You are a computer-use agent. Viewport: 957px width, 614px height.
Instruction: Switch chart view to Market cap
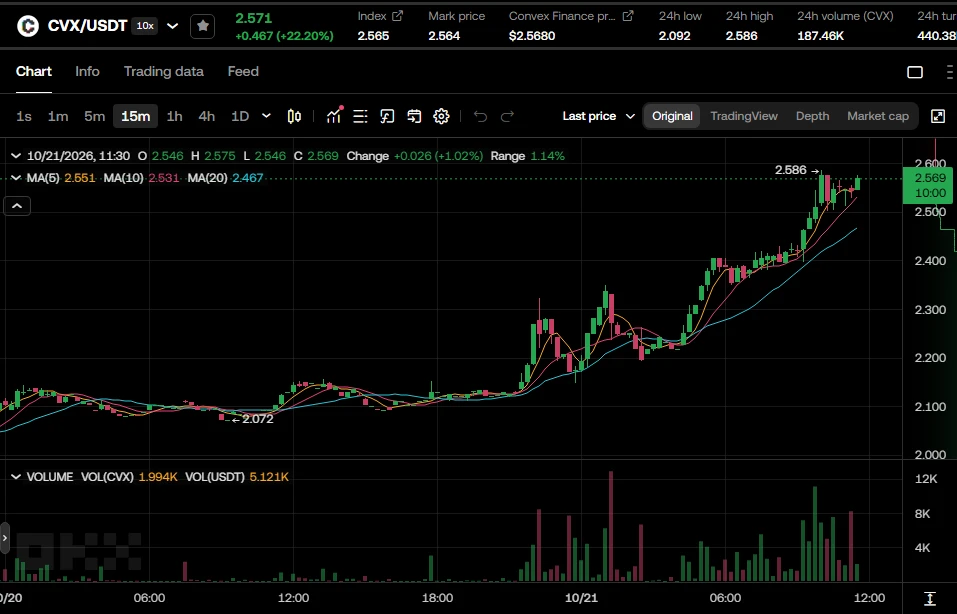[878, 116]
